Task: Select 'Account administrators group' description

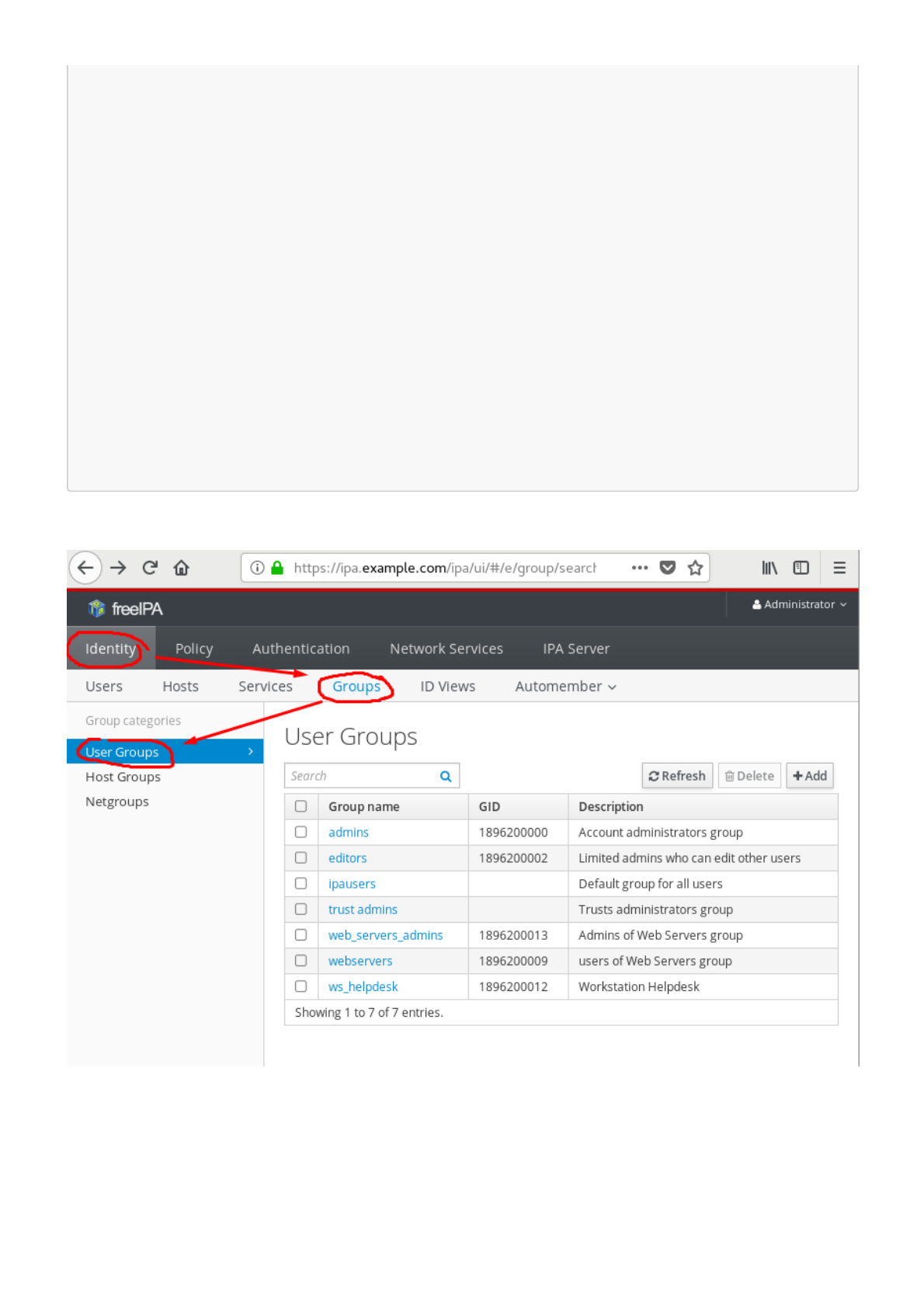Action: pyautogui.click(x=661, y=833)
